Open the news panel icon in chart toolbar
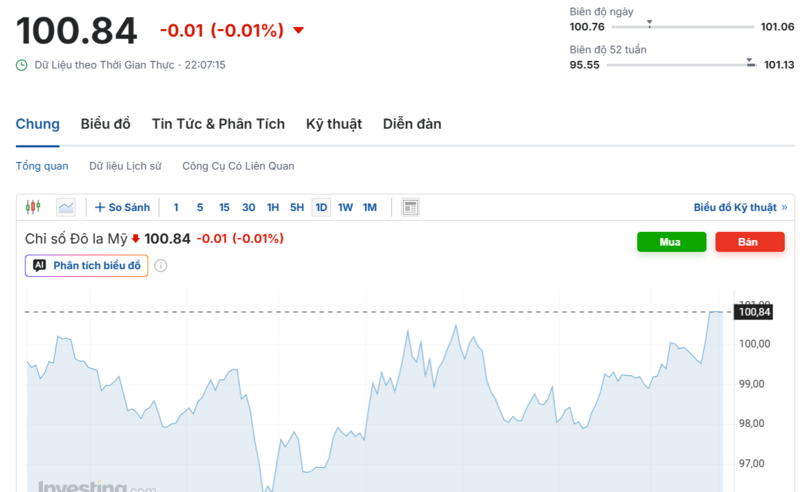Screen dimensions: 800x492 tap(410, 207)
